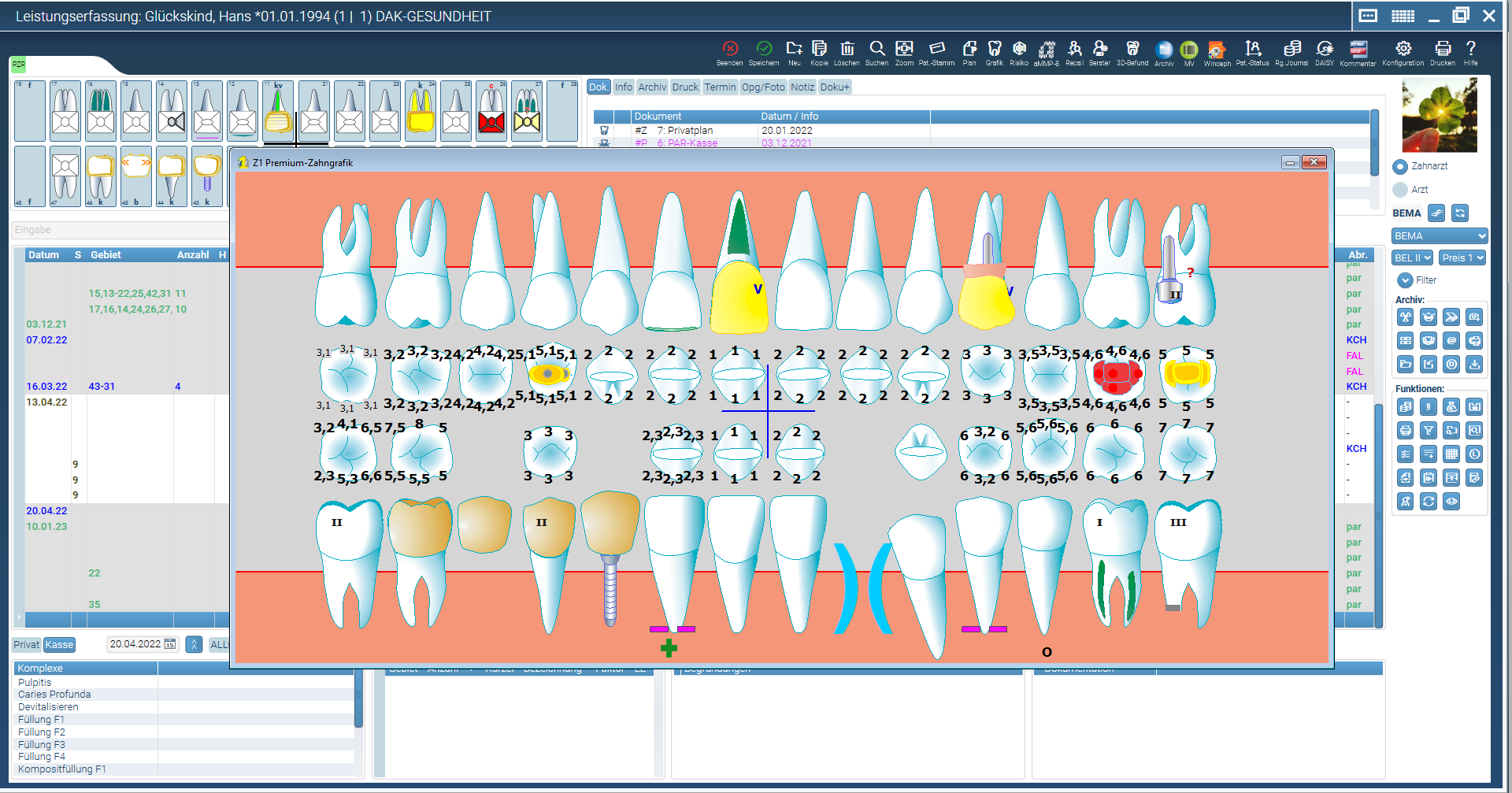Click the BEMA refresh button

1460,213
